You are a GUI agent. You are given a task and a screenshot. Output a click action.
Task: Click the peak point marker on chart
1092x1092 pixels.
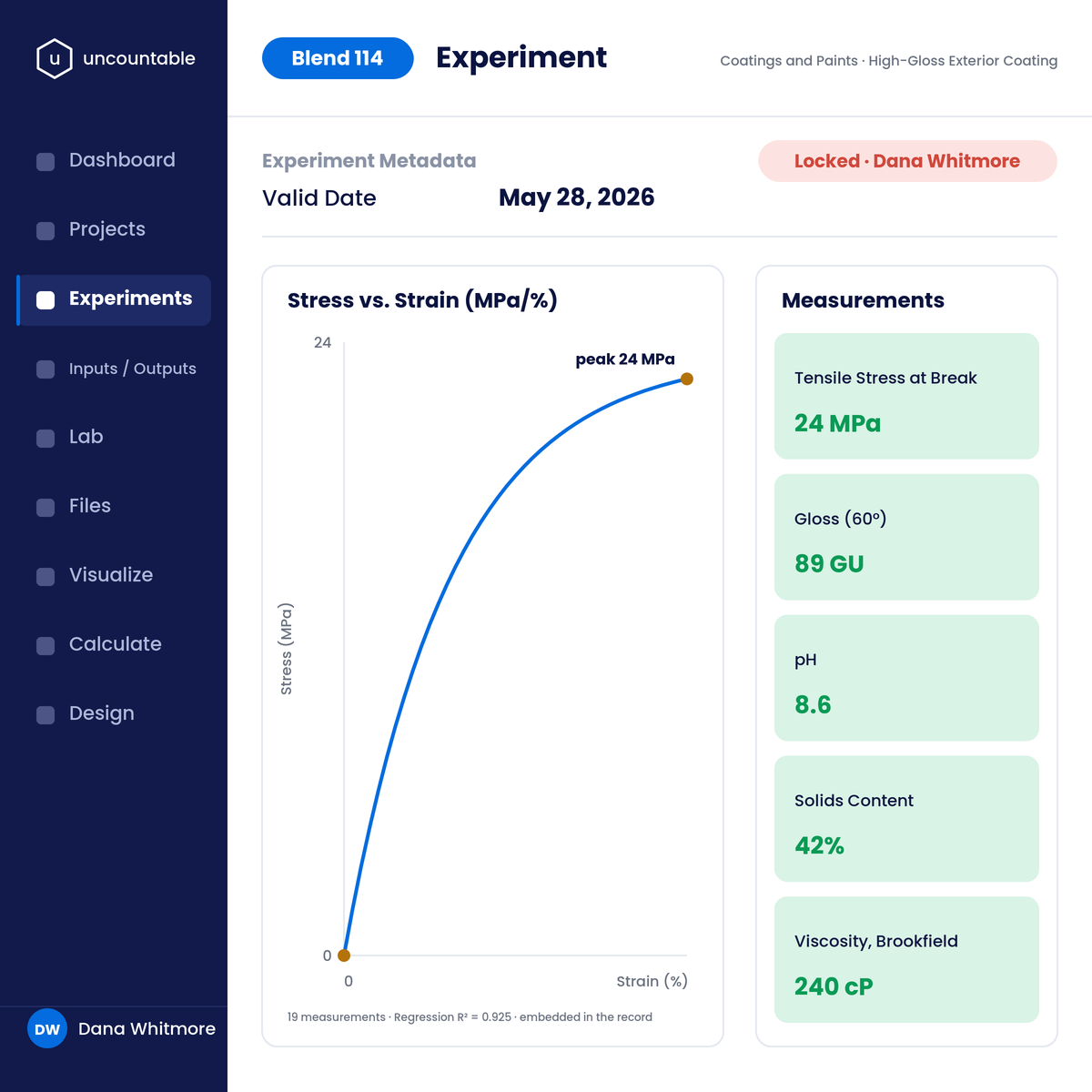(x=687, y=379)
